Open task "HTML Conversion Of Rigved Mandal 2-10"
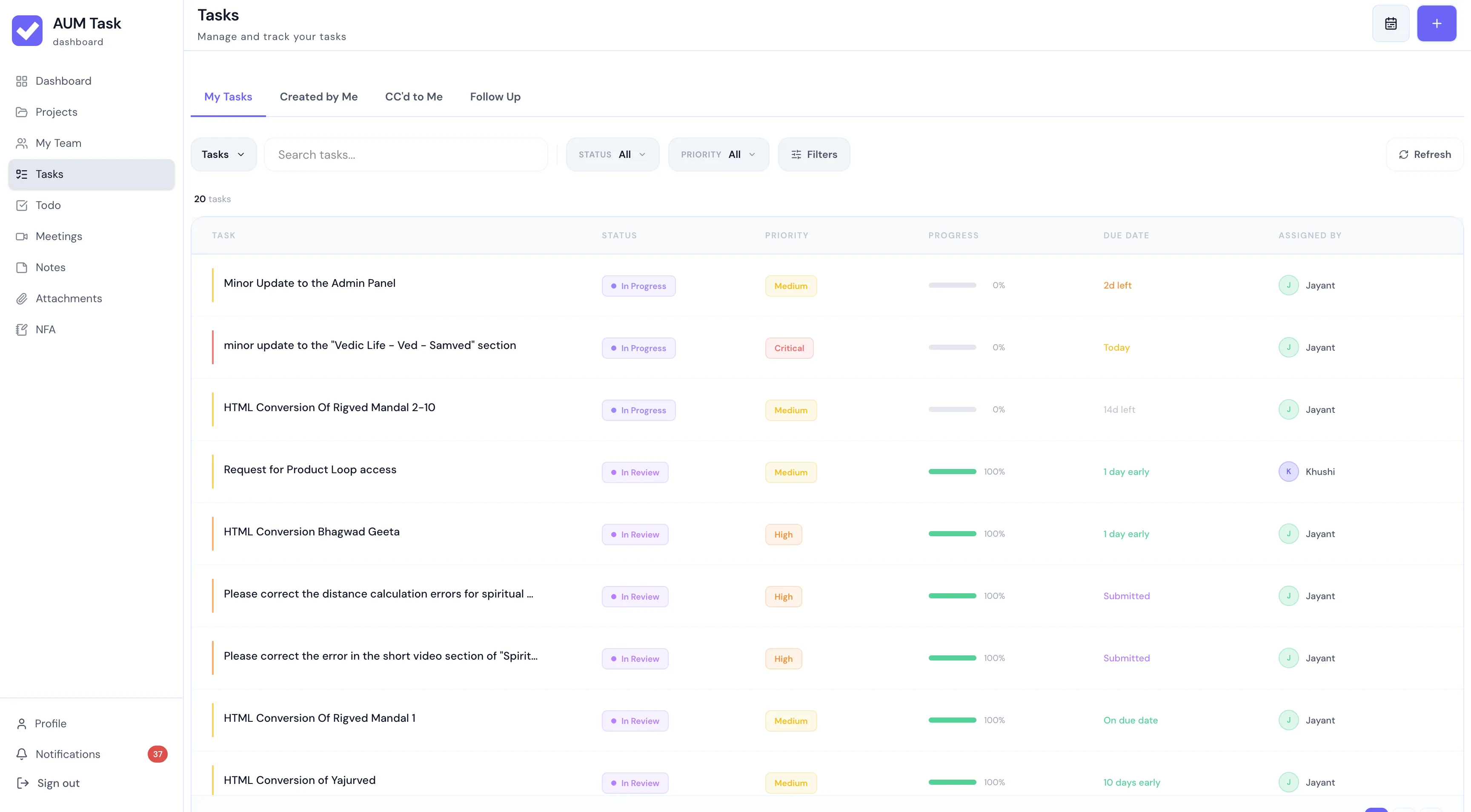This screenshot has height=812, width=1471. point(329,408)
